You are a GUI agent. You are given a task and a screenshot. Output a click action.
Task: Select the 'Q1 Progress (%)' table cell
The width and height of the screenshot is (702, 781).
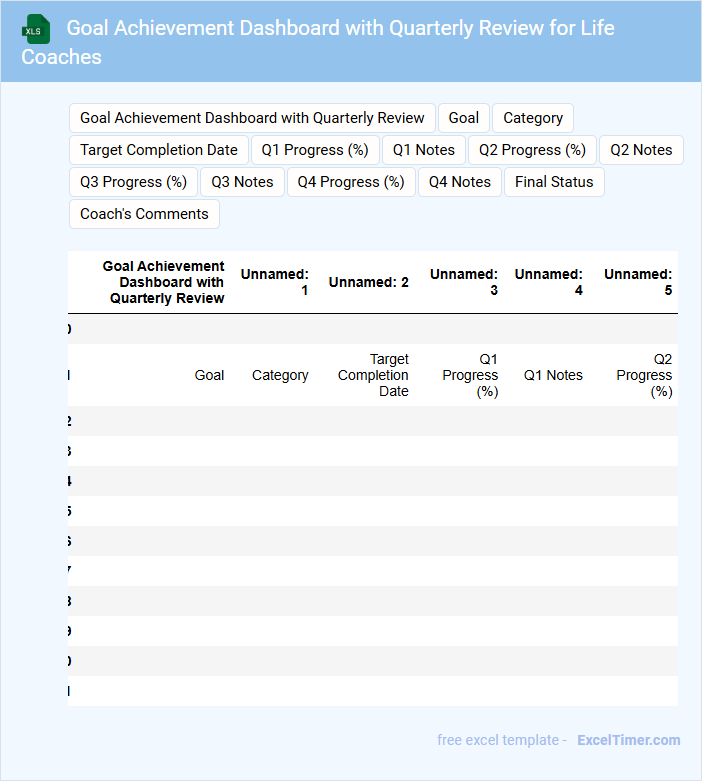click(470, 375)
